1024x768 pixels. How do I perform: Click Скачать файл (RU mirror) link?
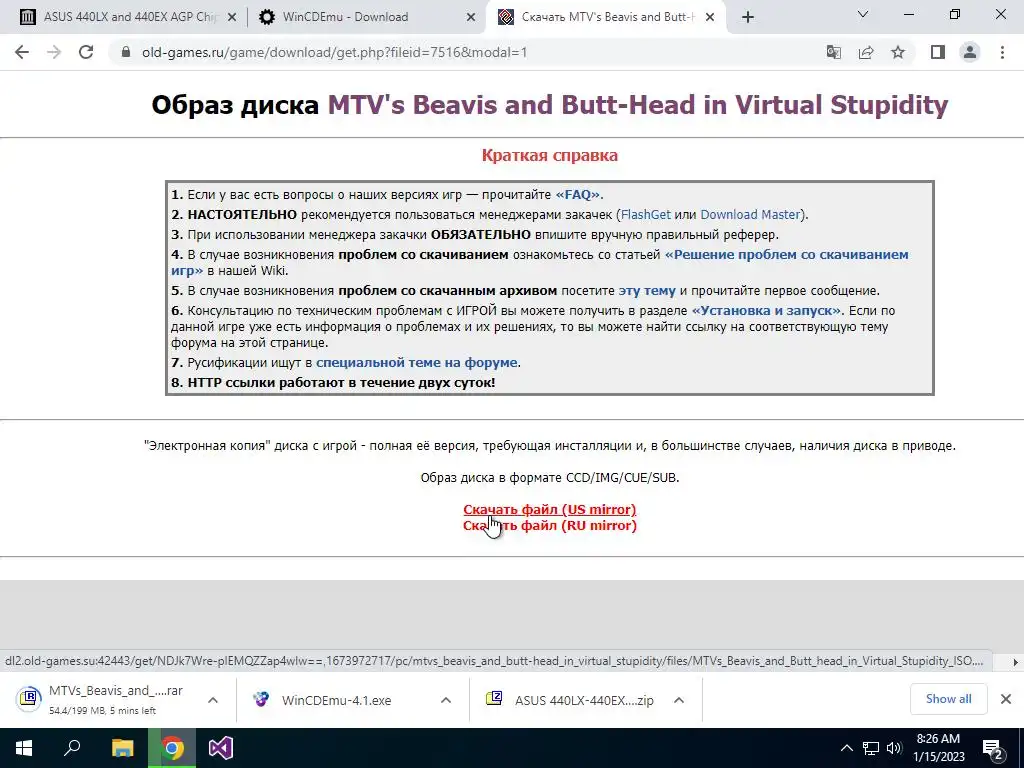tap(550, 526)
